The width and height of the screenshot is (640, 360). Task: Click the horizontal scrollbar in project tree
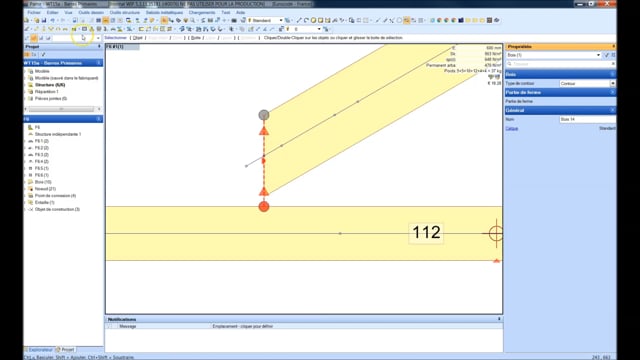(x=61, y=109)
